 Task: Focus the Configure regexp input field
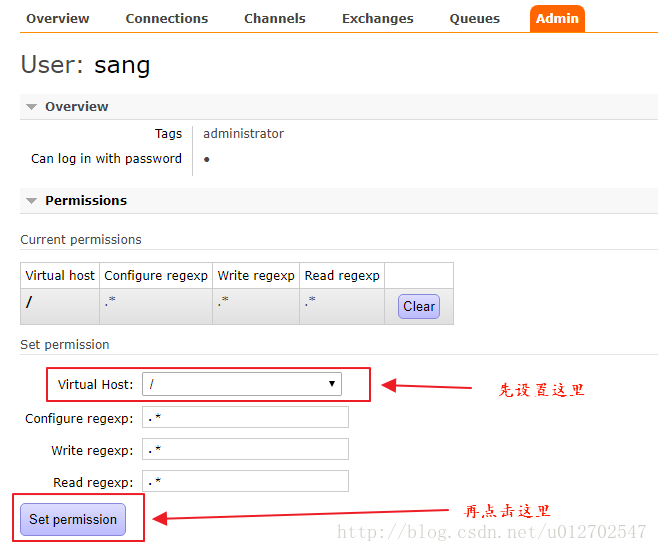tap(245, 417)
